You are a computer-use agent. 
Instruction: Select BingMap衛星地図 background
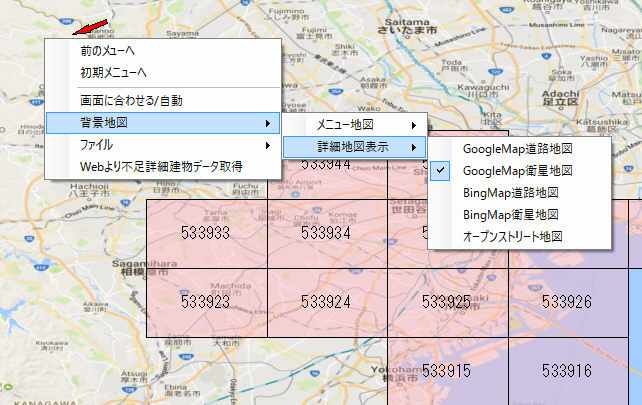(510, 214)
